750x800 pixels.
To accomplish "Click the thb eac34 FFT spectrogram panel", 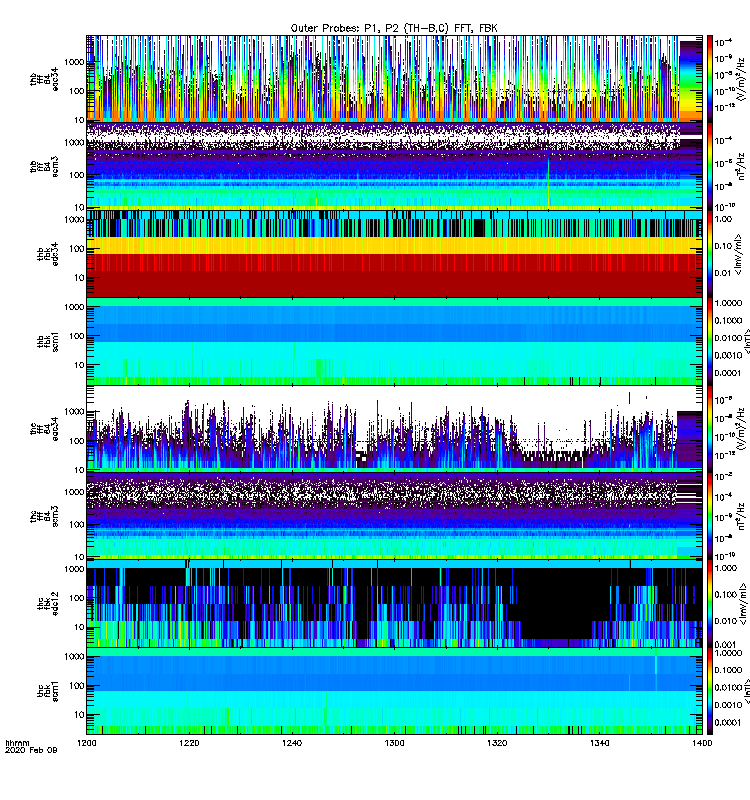I will pyautogui.click(x=394, y=79).
